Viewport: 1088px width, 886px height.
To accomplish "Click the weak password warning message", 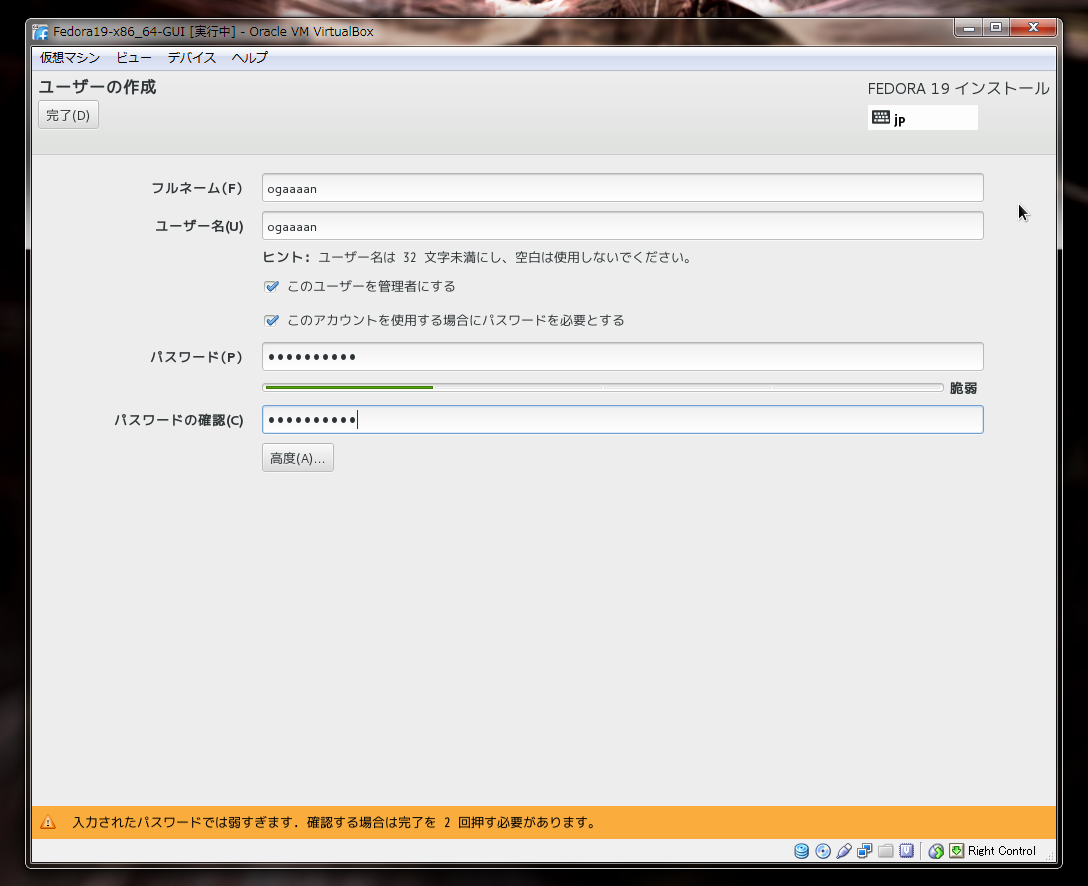I will tap(334, 822).
